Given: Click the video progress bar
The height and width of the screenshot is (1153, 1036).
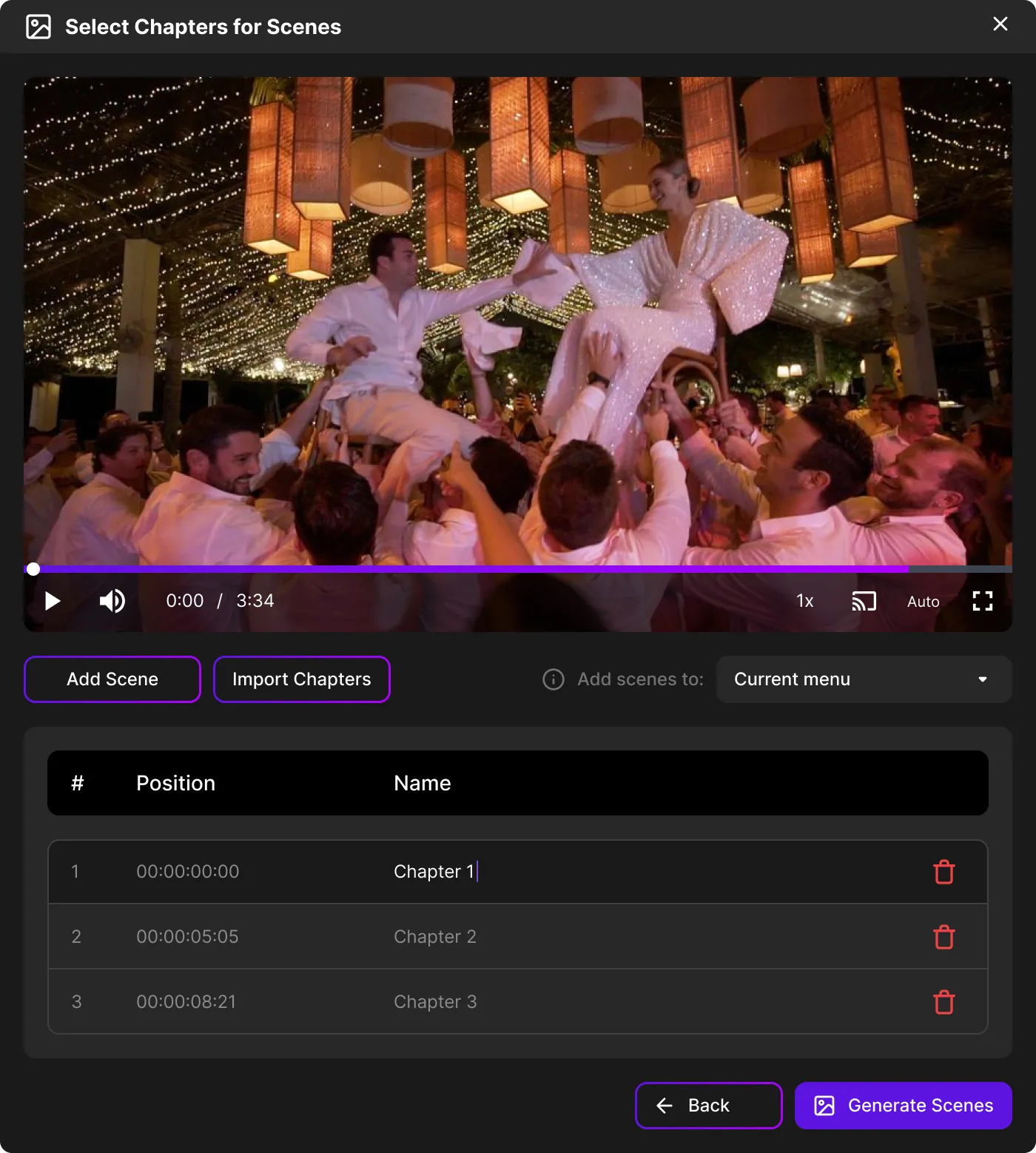Looking at the screenshot, I should [518, 569].
